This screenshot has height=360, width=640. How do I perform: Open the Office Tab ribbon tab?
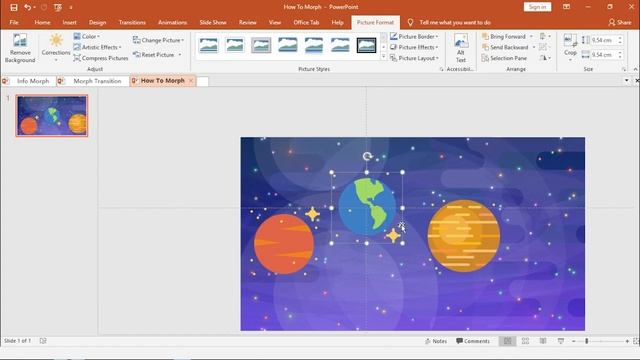(x=306, y=22)
